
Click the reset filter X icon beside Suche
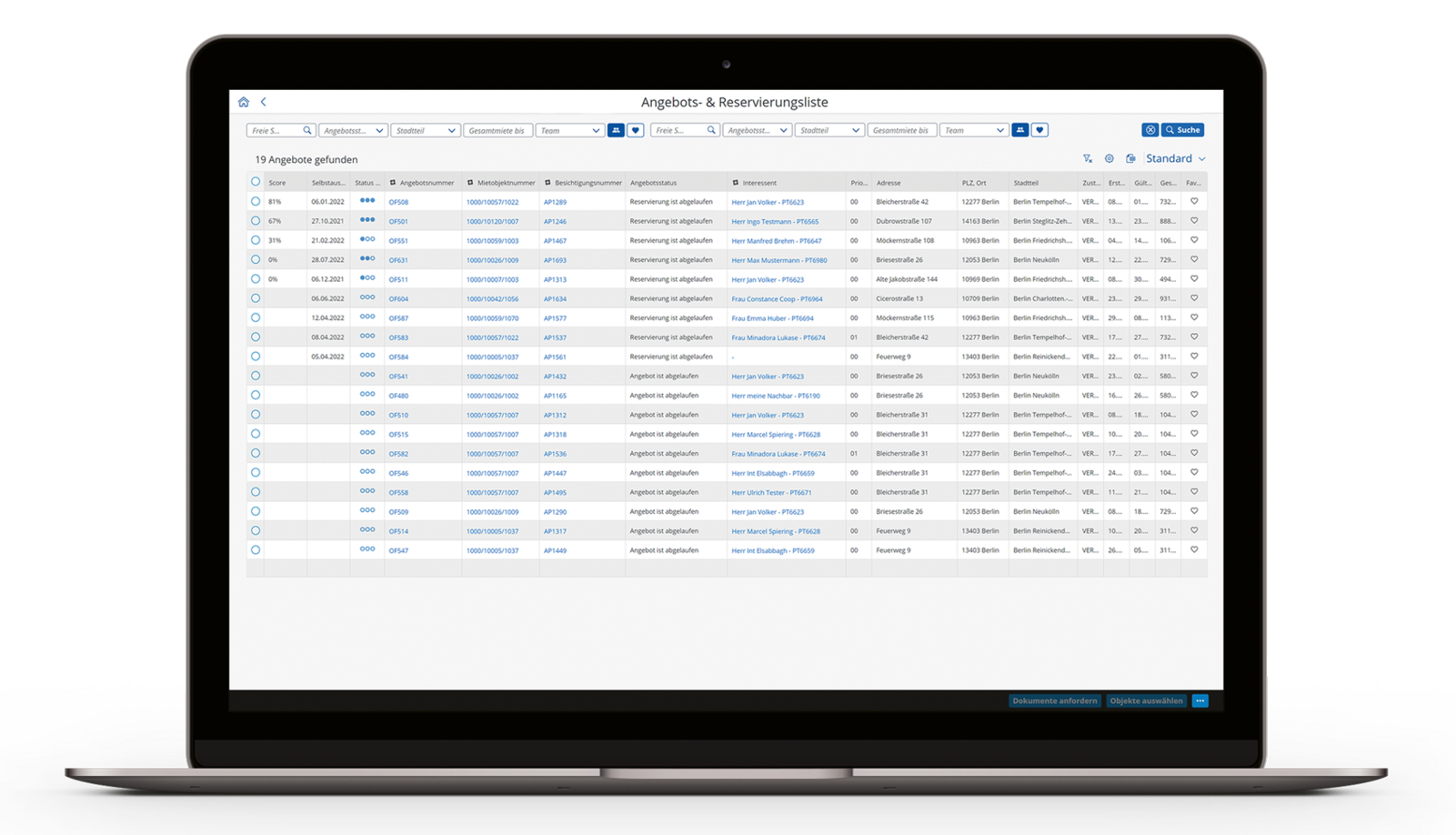(x=1150, y=130)
